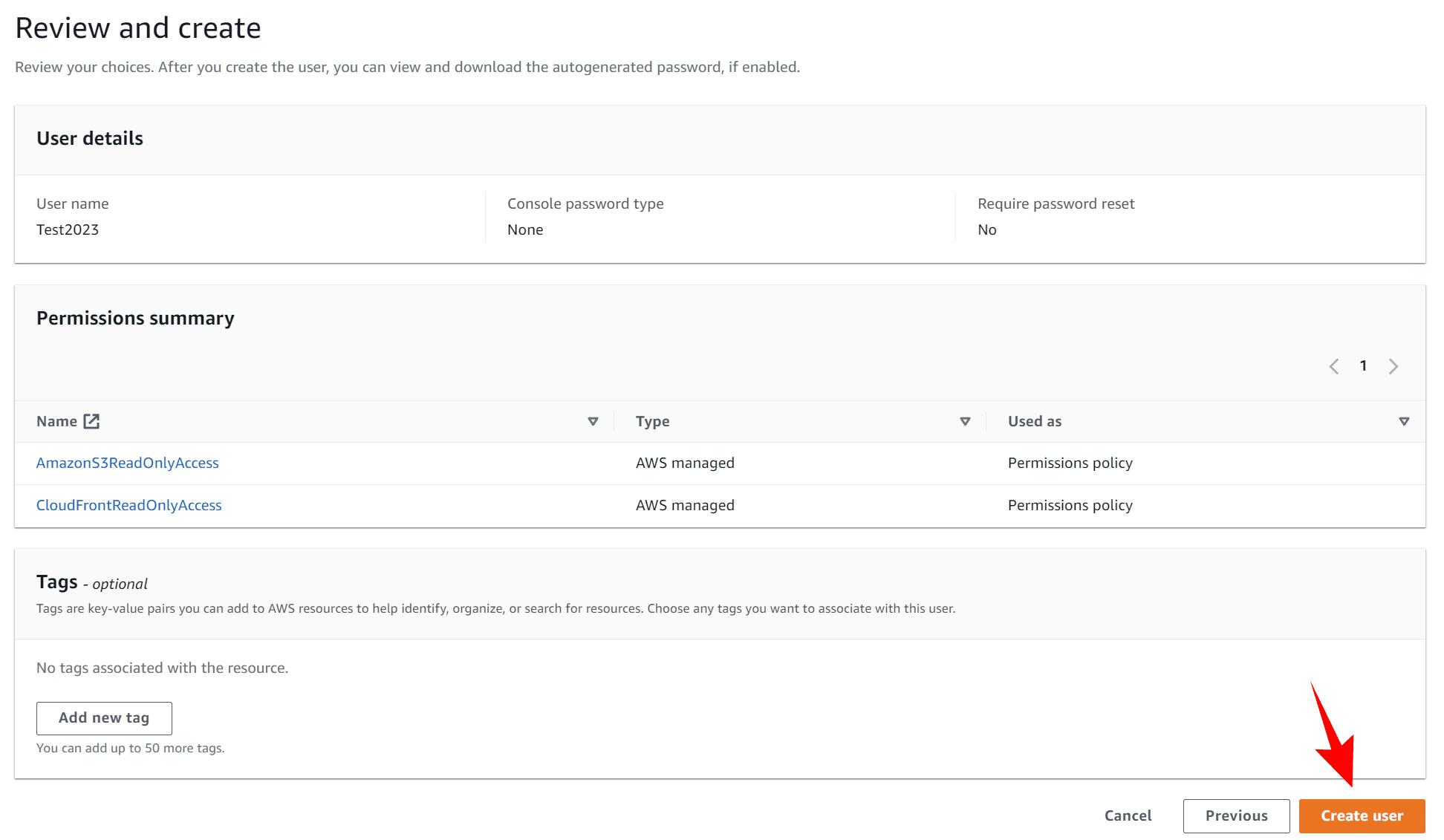Cancel the user creation
This screenshot has width=1444, height=840.
coord(1128,815)
